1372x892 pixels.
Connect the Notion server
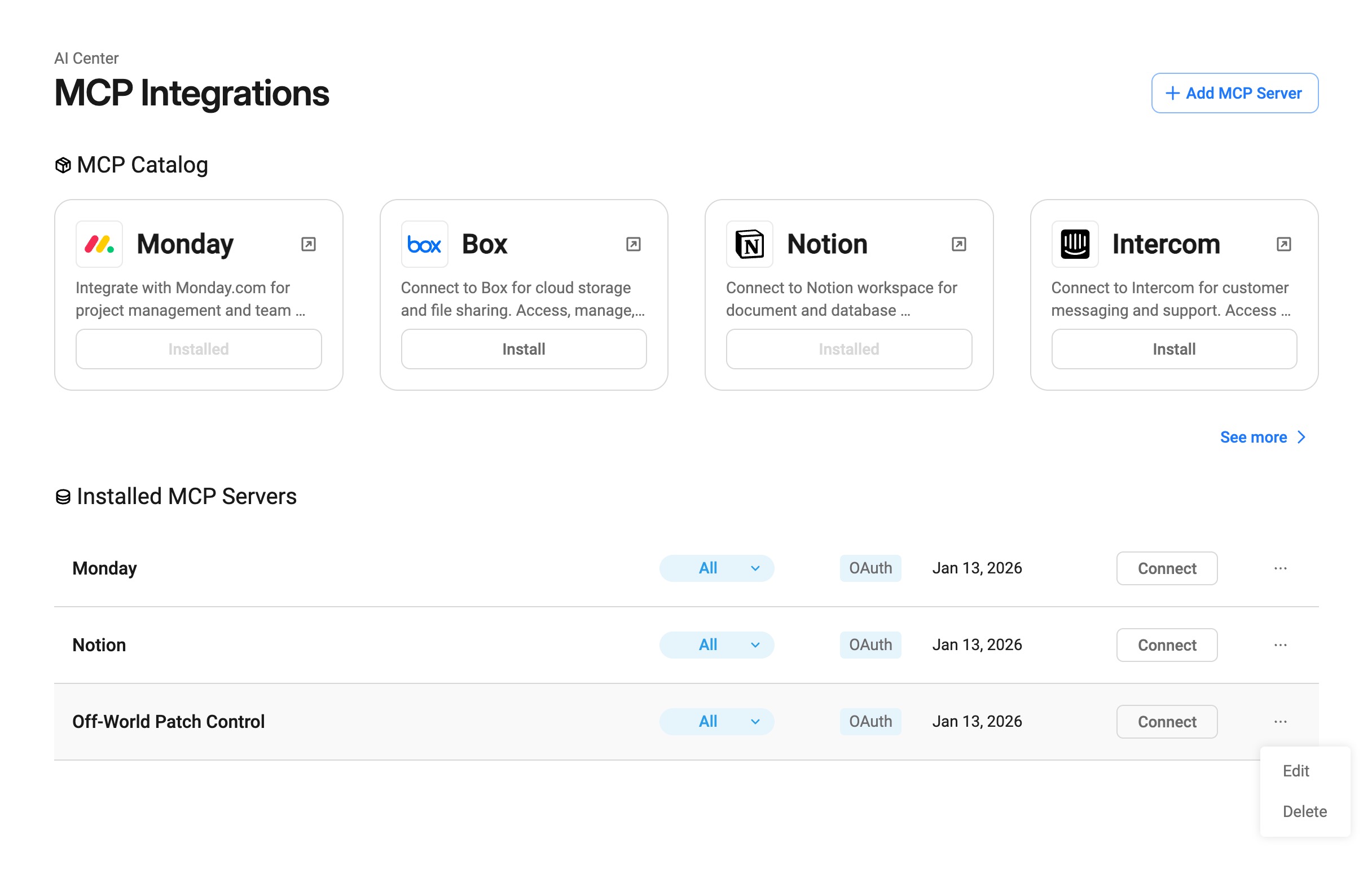1167,645
